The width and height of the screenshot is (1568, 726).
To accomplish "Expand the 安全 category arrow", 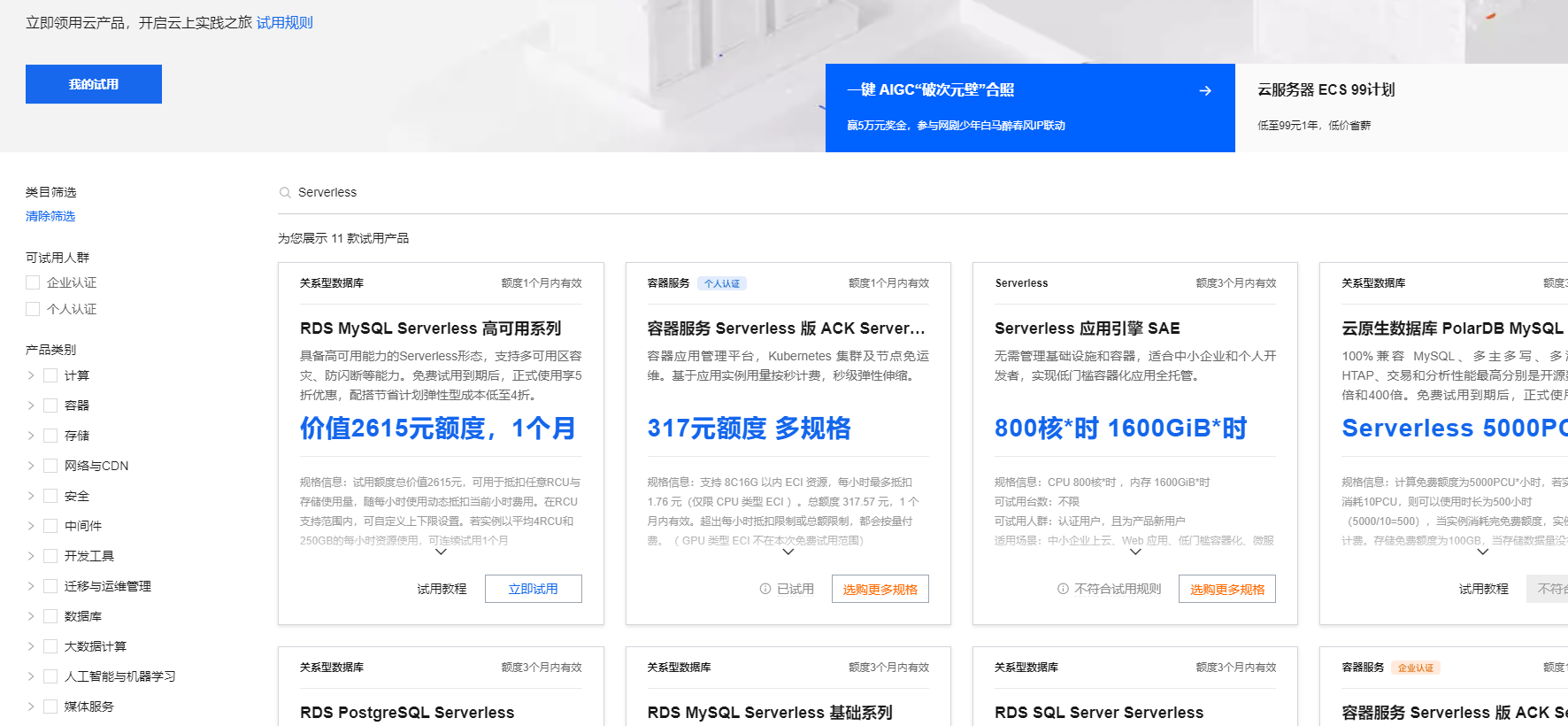I will (31, 496).
